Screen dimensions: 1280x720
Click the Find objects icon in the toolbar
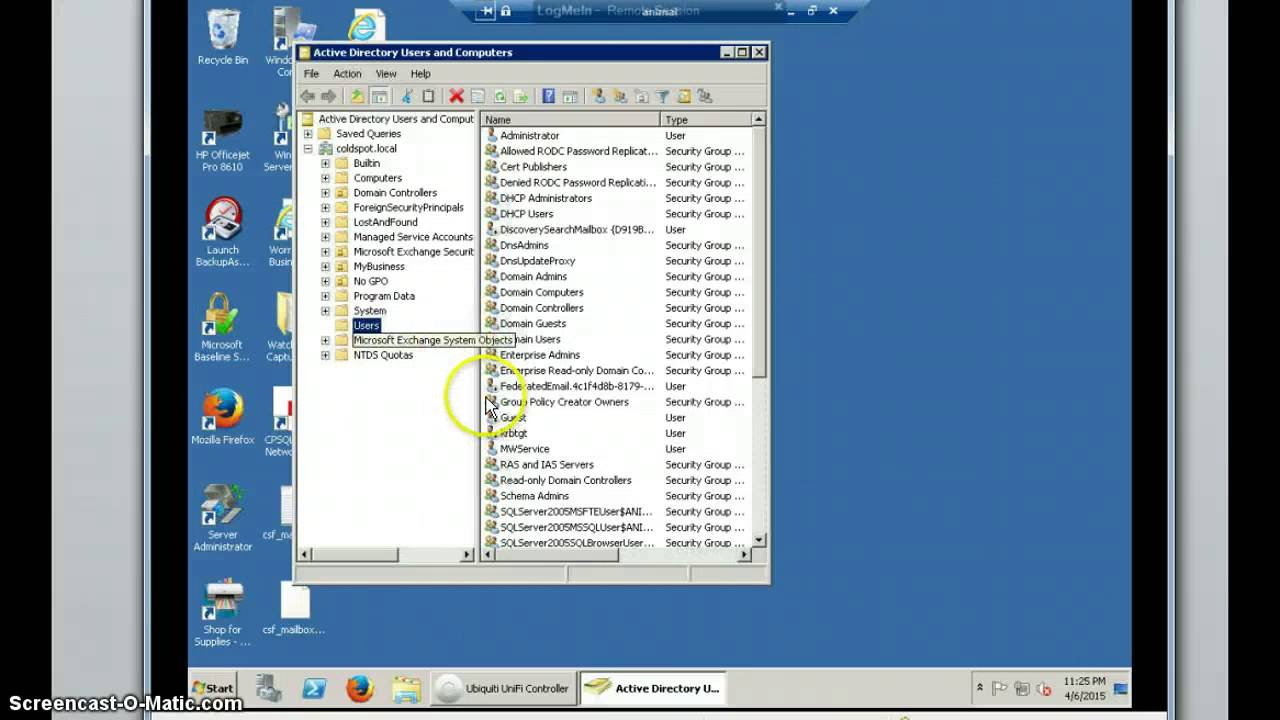pyautogui.click(x=684, y=96)
